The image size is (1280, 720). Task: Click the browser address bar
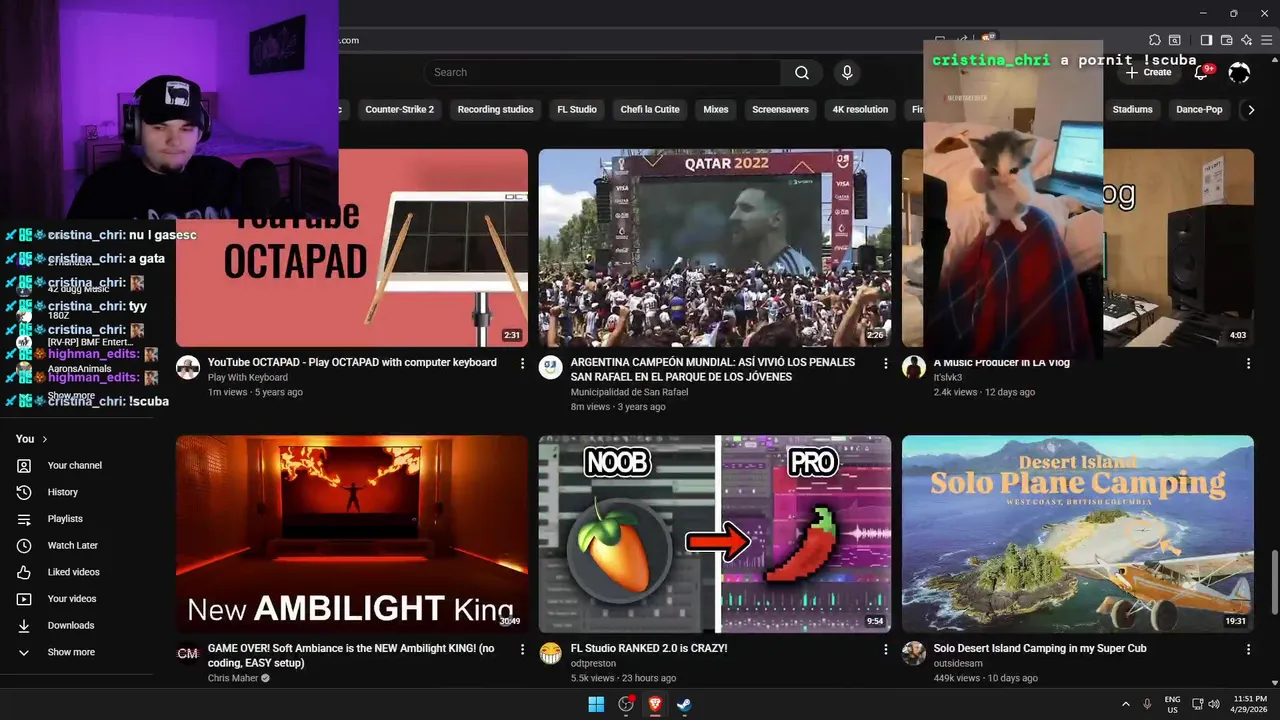click(x=630, y=40)
